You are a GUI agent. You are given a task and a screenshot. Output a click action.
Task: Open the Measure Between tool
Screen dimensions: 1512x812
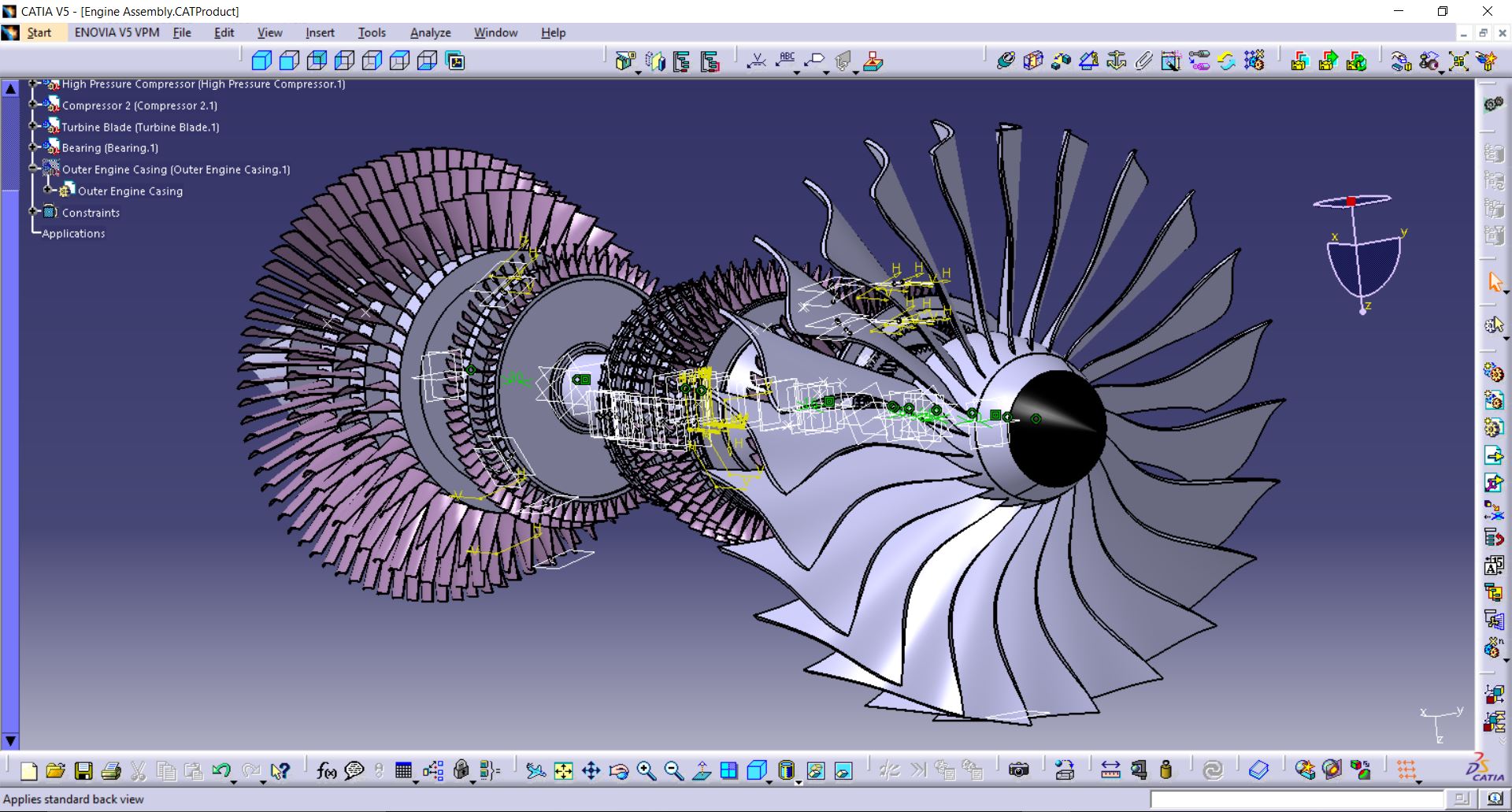point(1110,770)
